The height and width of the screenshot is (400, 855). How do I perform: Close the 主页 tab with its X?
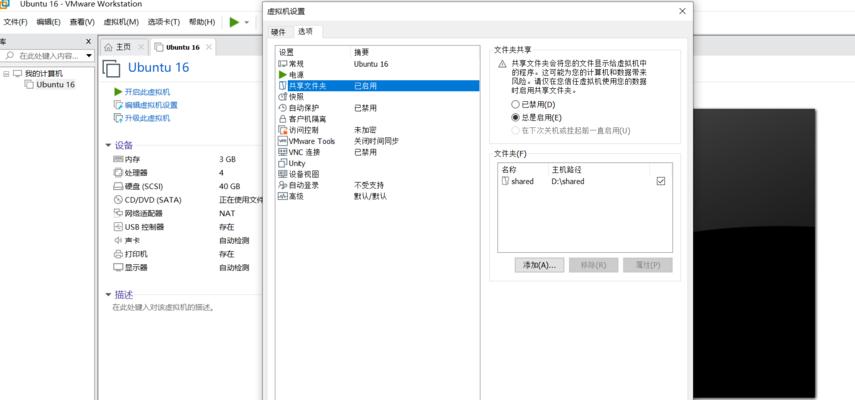(141, 47)
